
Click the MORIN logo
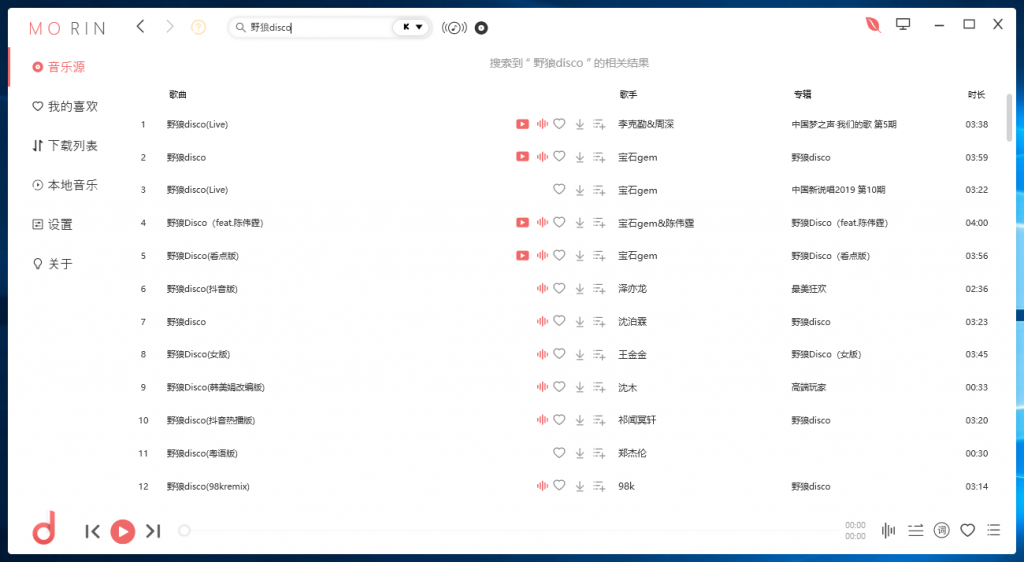[x=67, y=28]
